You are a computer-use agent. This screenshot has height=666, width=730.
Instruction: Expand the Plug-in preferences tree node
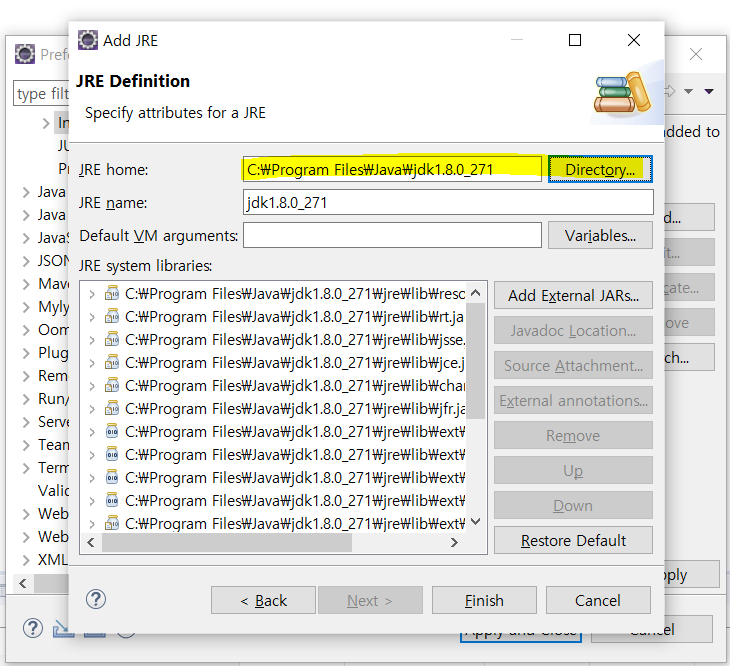click(x=26, y=353)
